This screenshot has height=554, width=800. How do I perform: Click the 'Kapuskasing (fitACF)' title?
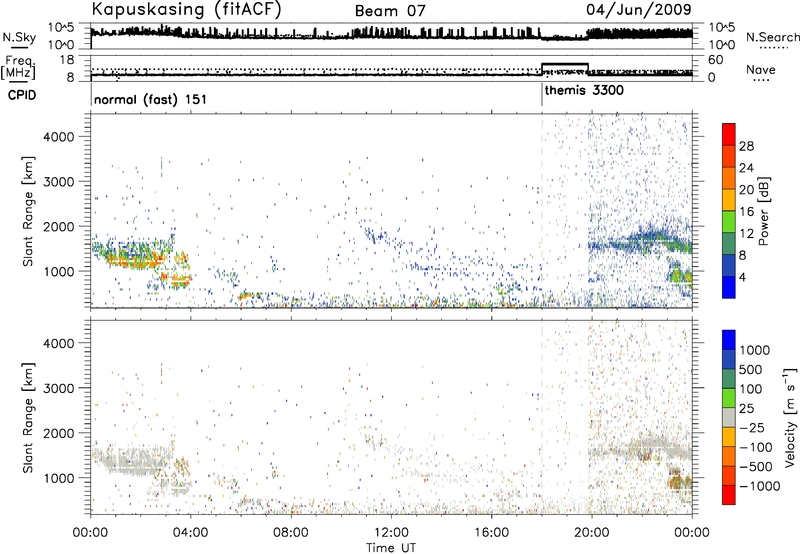click(186, 9)
